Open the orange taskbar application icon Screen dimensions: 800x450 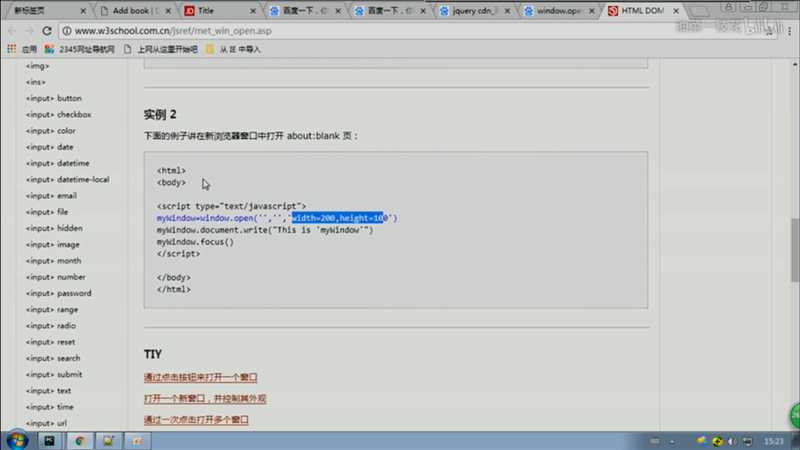pos(137,441)
